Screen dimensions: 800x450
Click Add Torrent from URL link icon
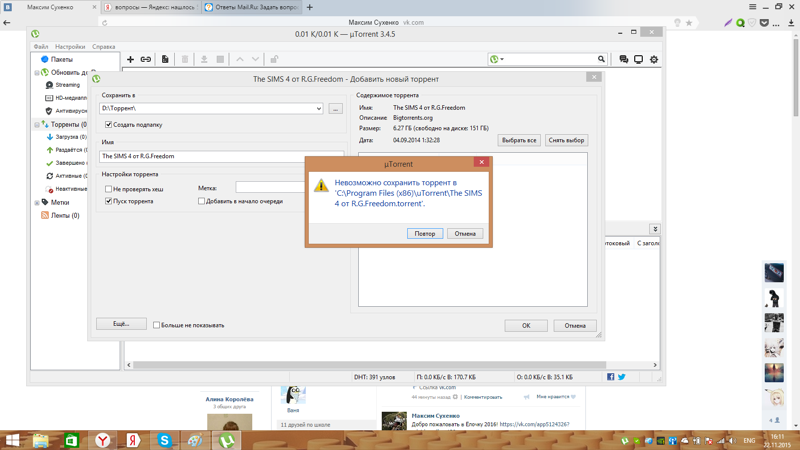(146, 59)
